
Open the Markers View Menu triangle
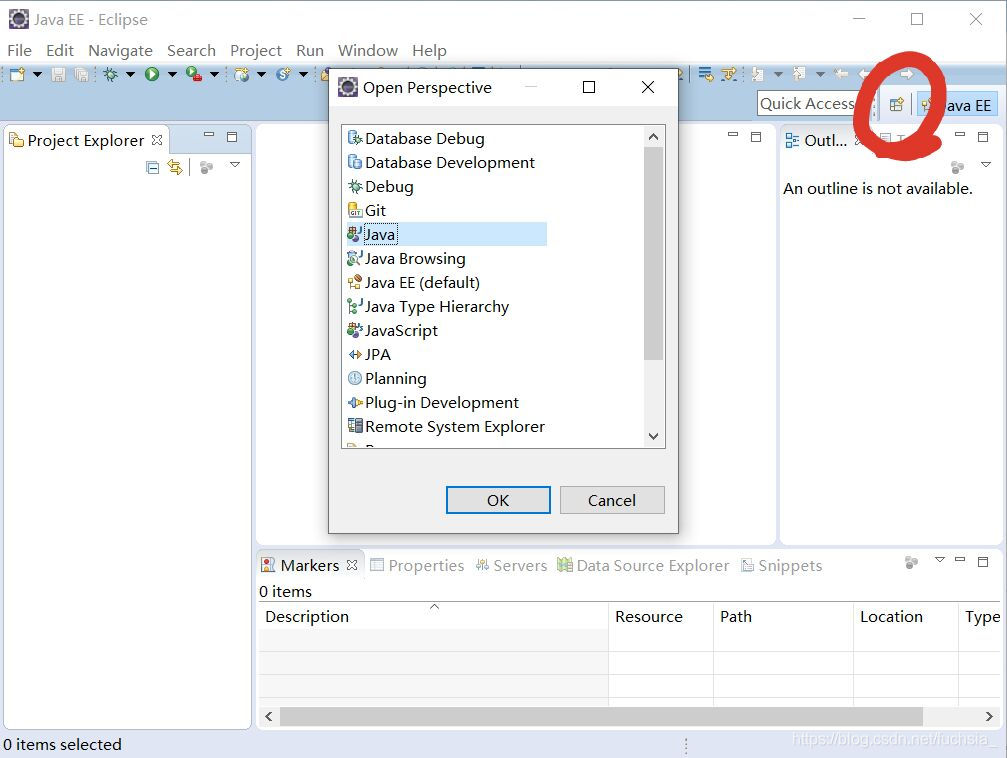tap(940, 560)
